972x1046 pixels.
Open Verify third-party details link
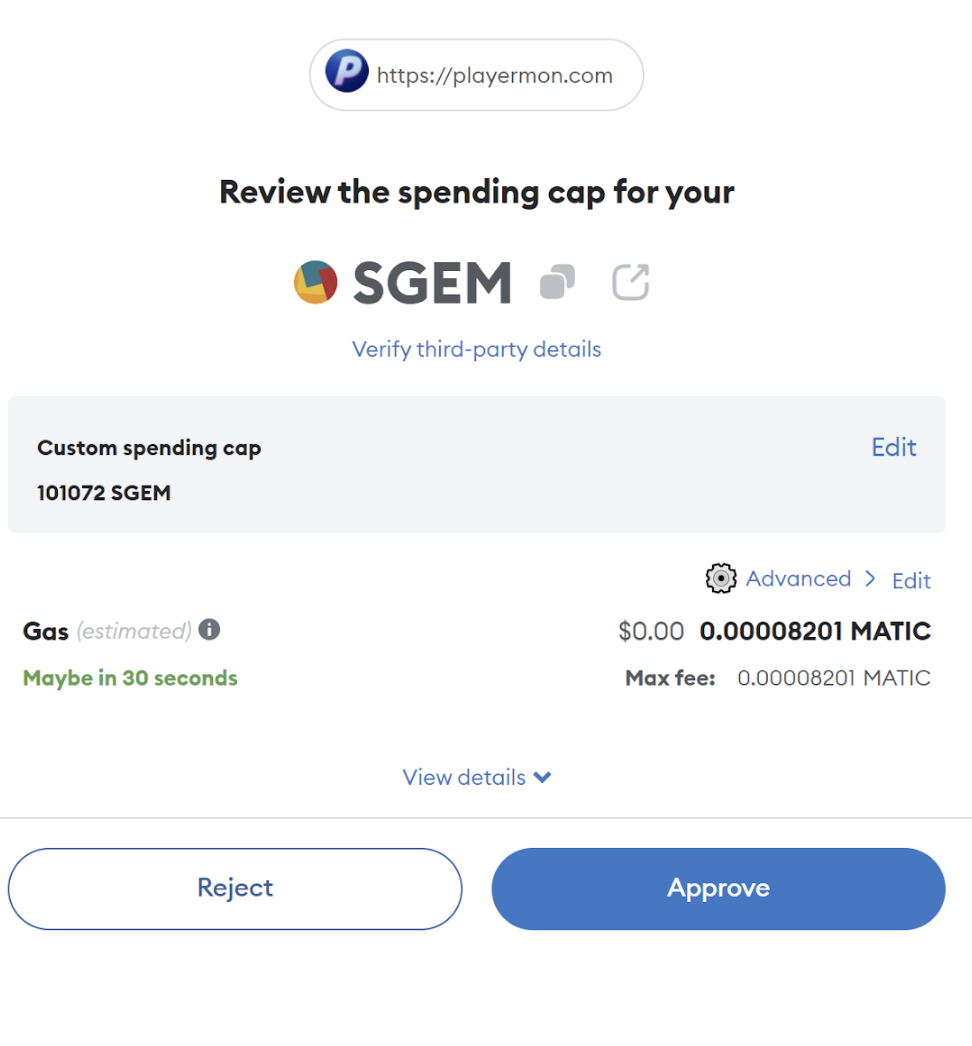pos(476,349)
